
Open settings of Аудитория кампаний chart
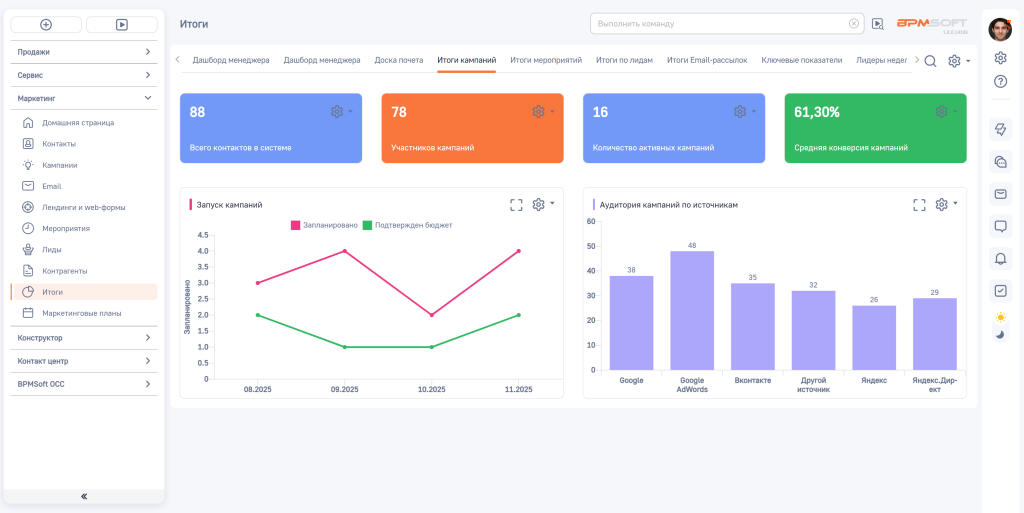tap(946, 204)
